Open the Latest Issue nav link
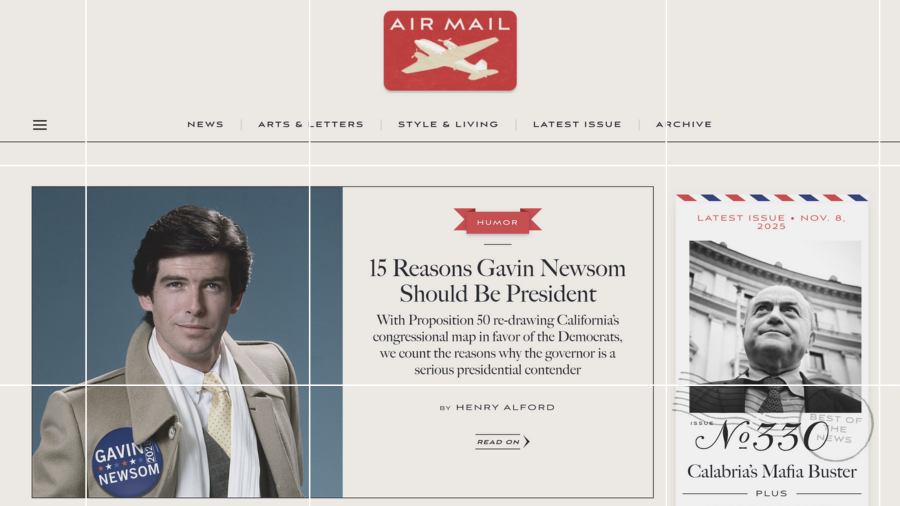 (577, 124)
